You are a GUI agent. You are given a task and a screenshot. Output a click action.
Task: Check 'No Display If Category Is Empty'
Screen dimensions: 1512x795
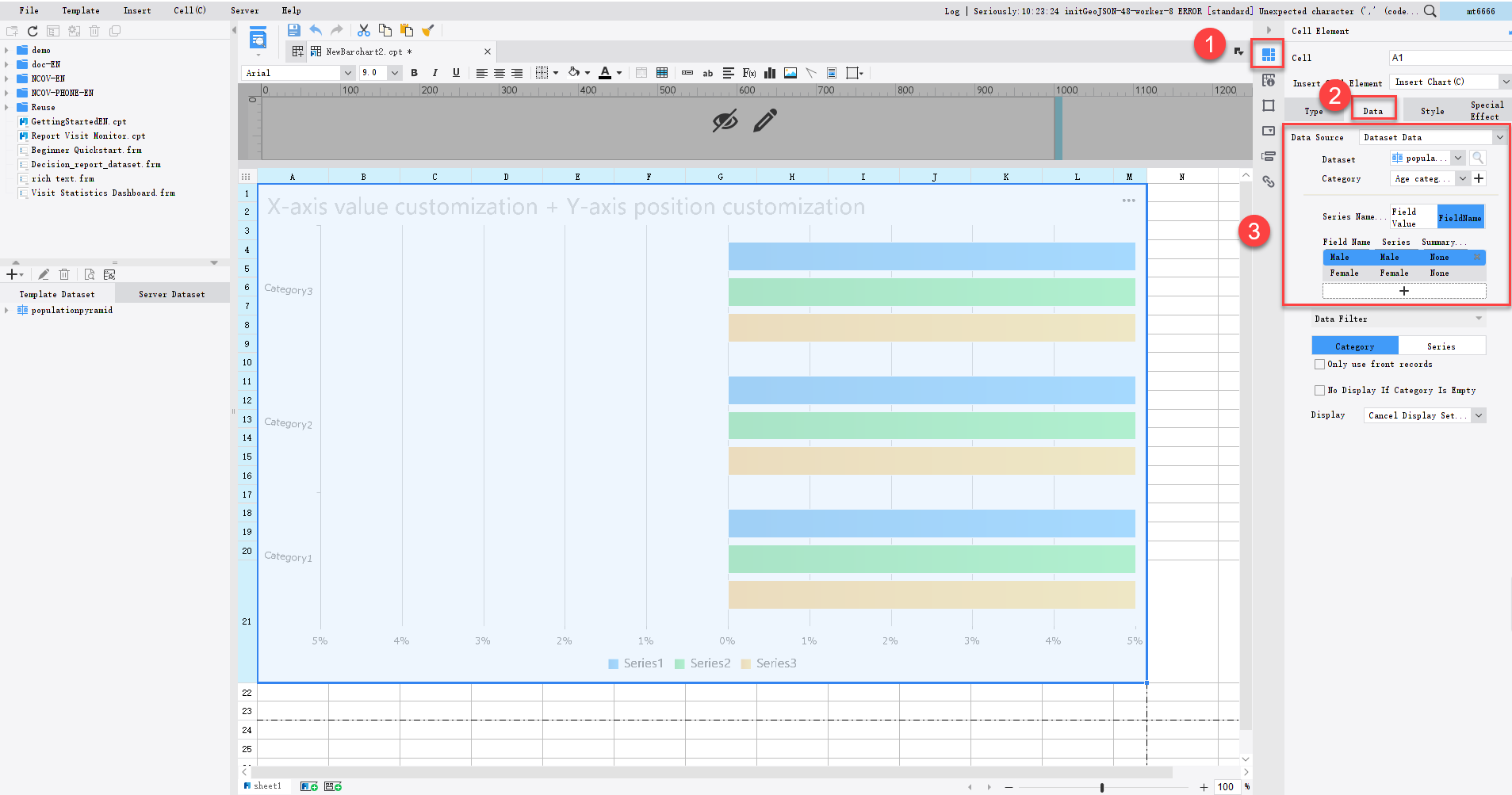pyautogui.click(x=1320, y=390)
